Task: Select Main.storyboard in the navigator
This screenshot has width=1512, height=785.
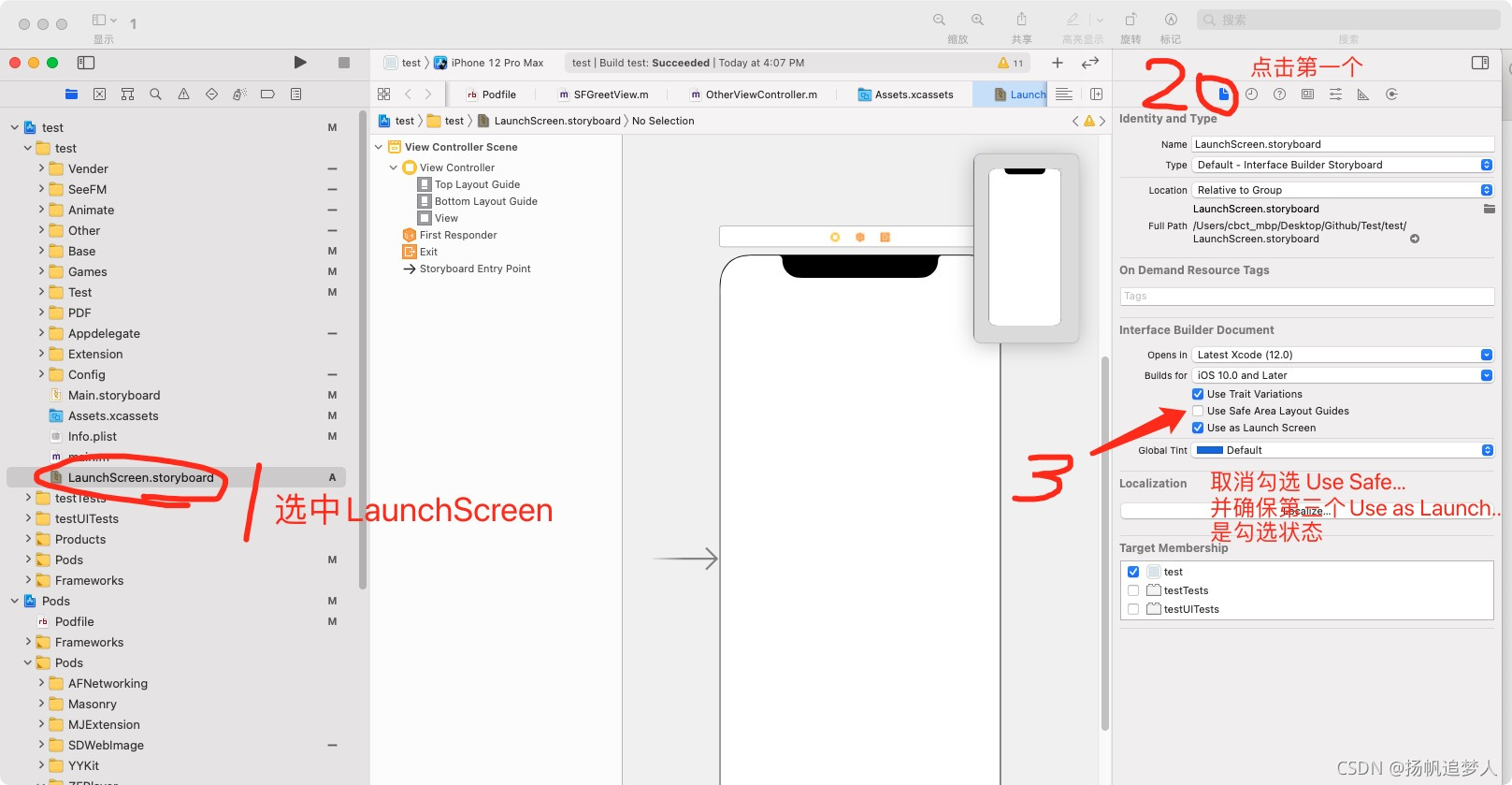Action: 113,395
